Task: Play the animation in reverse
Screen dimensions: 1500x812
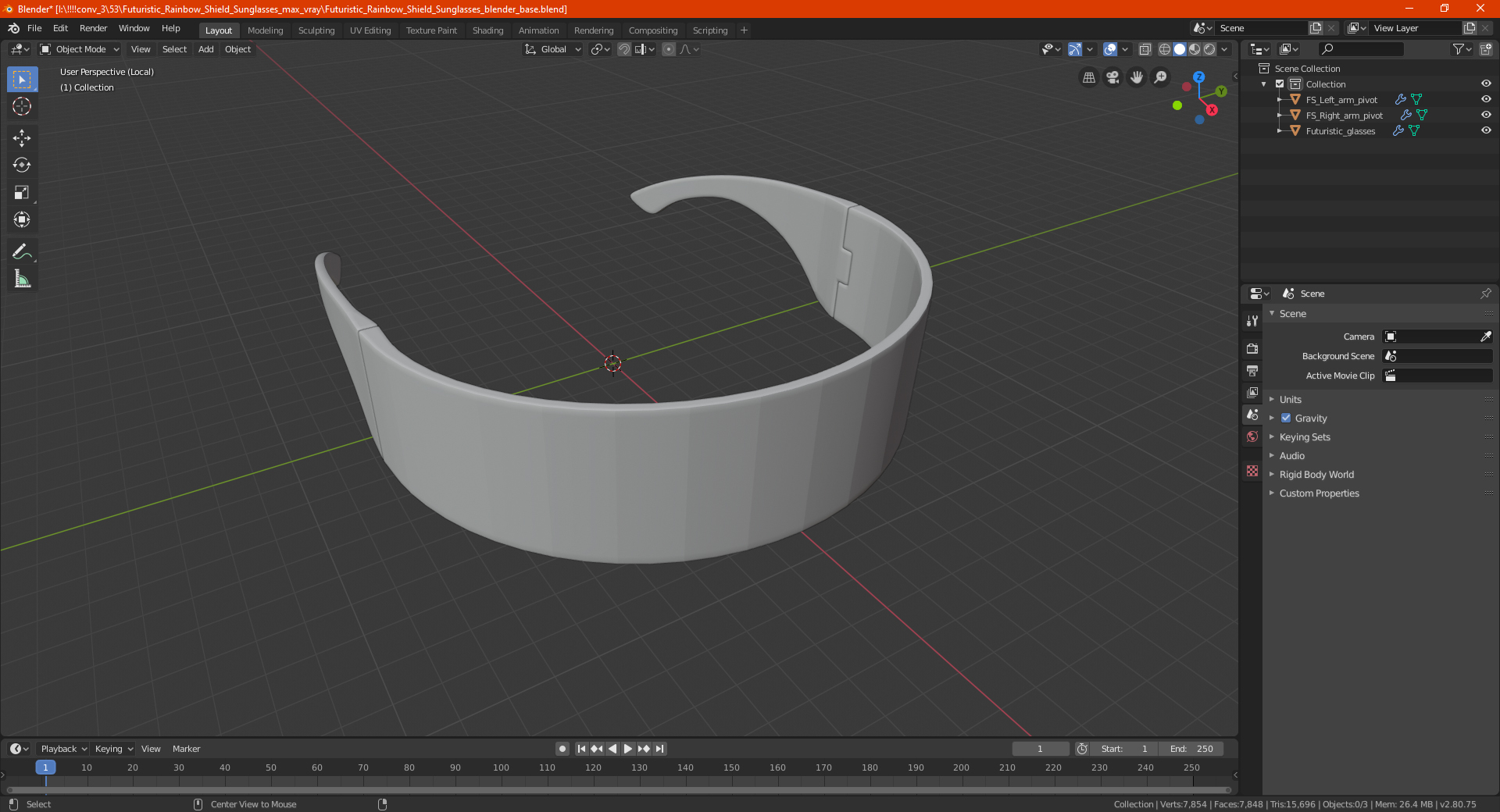Action: pos(612,749)
